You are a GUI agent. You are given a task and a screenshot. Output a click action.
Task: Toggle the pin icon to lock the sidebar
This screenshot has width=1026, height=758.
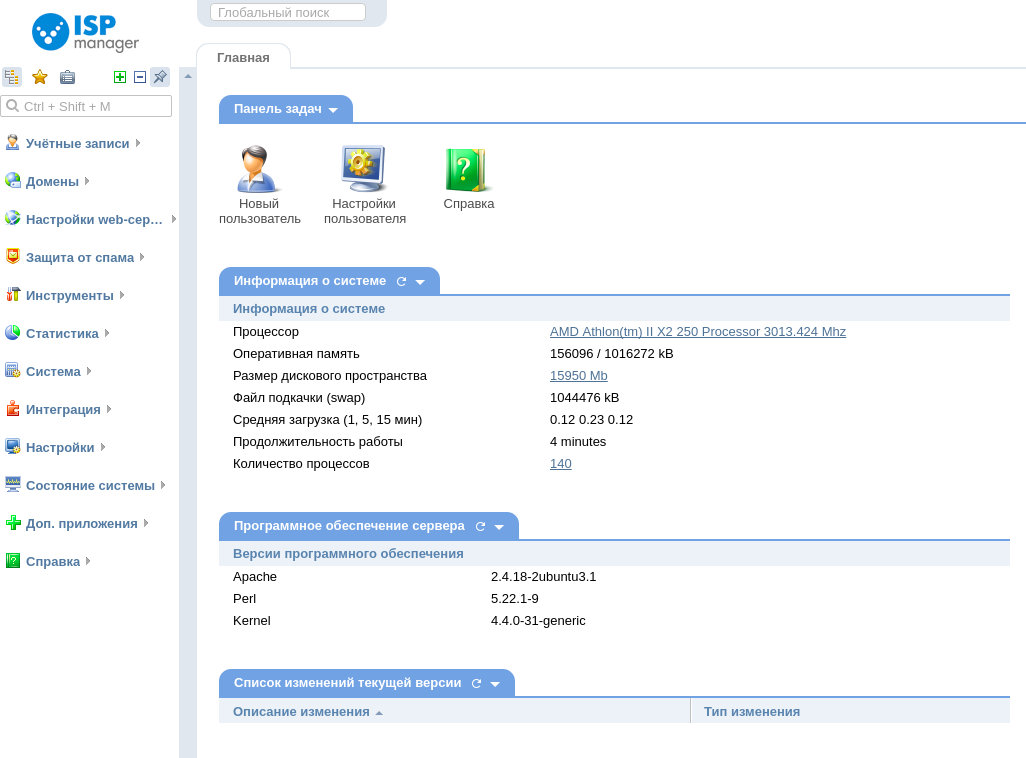point(159,76)
